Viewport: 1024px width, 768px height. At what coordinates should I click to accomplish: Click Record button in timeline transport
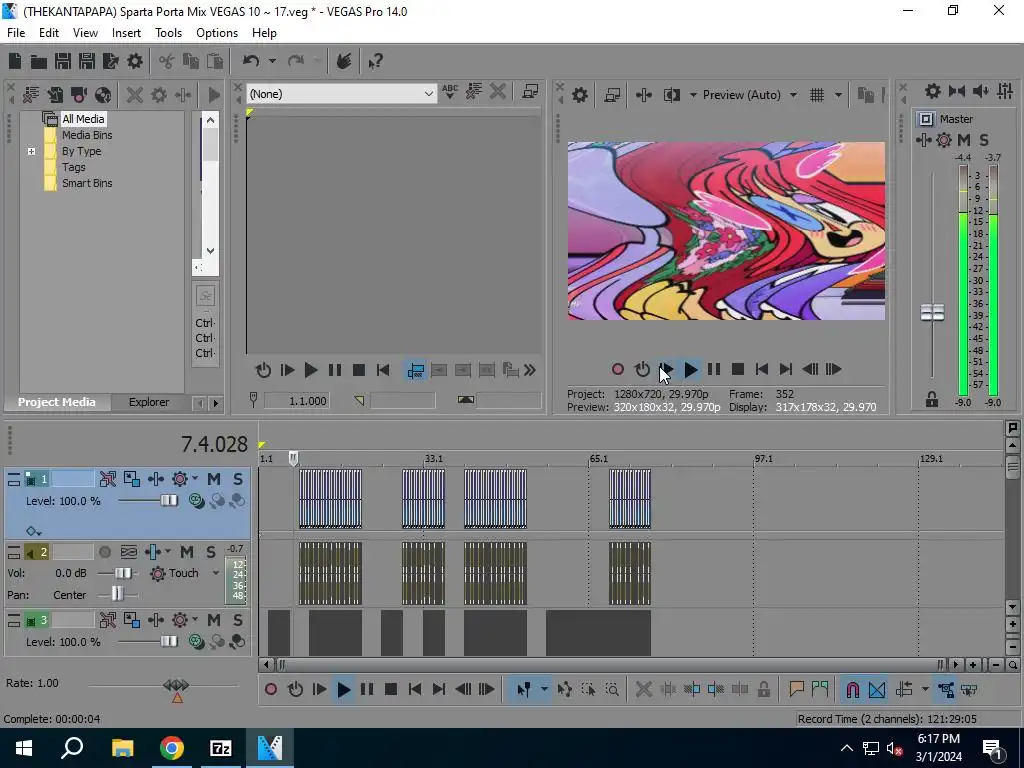coord(271,690)
